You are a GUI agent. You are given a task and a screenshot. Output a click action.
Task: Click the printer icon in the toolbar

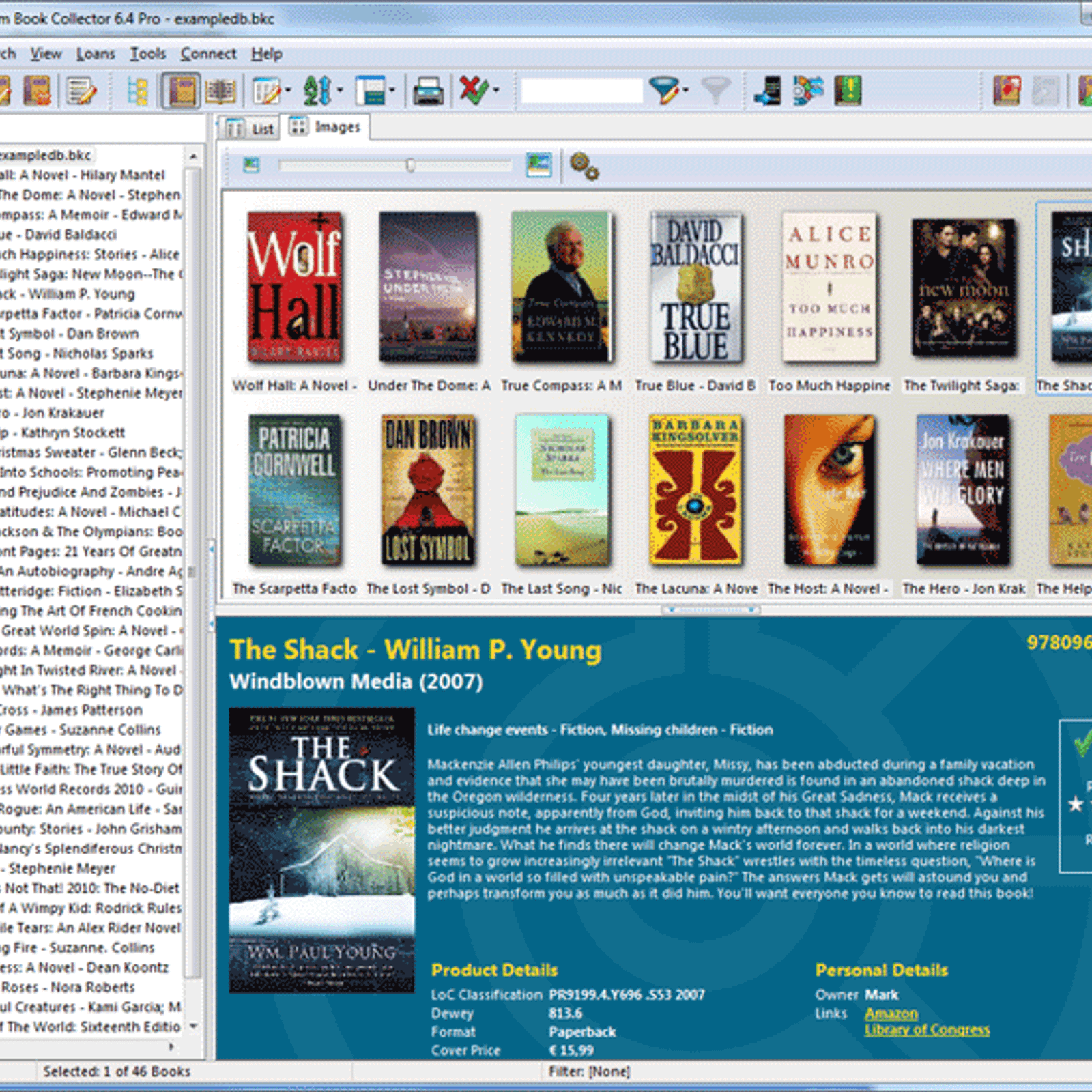428,91
